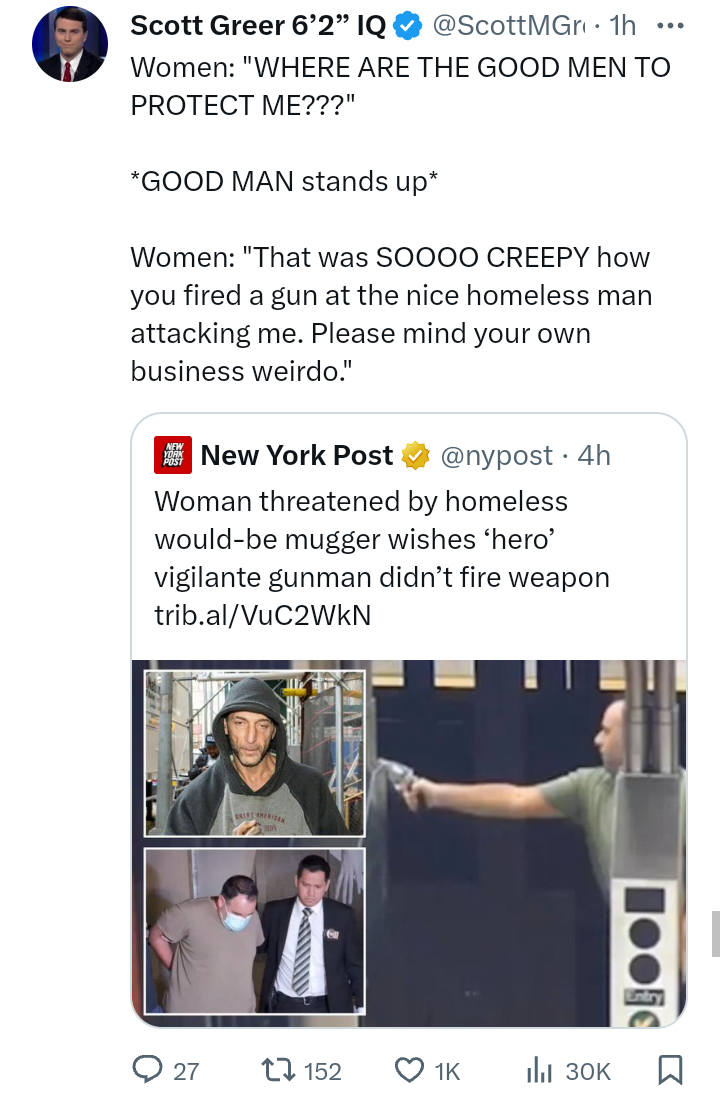This screenshot has width=720, height=1104.
Task: Open the hooded man photo
Action: 255,753
